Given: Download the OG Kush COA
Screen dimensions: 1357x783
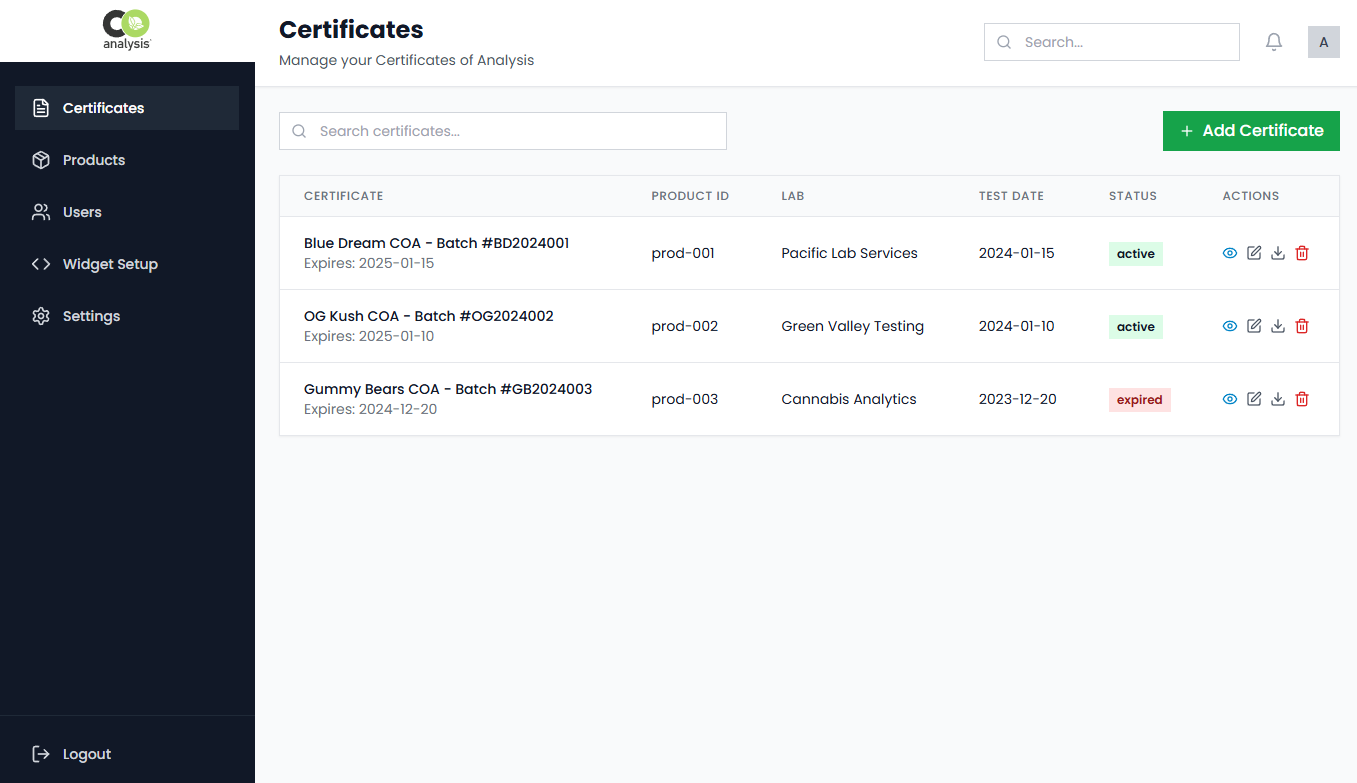Looking at the screenshot, I should [x=1277, y=325].
